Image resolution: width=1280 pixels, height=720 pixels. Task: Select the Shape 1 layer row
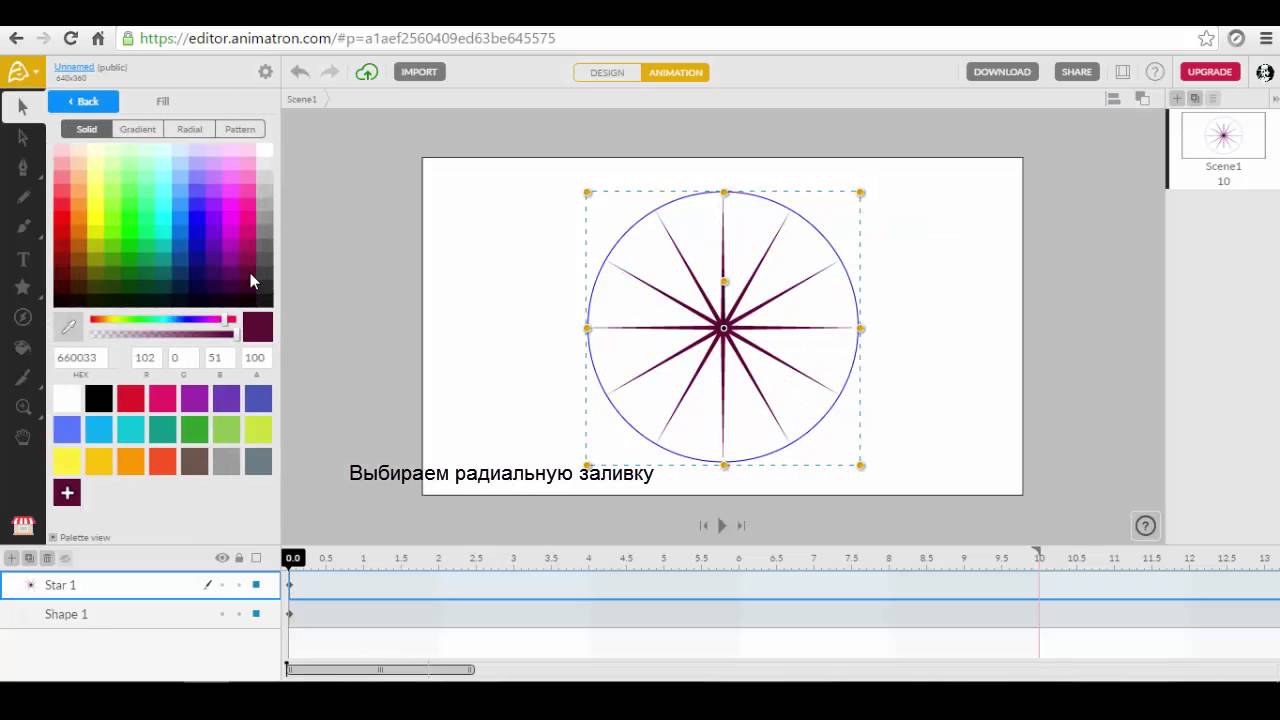140,614
